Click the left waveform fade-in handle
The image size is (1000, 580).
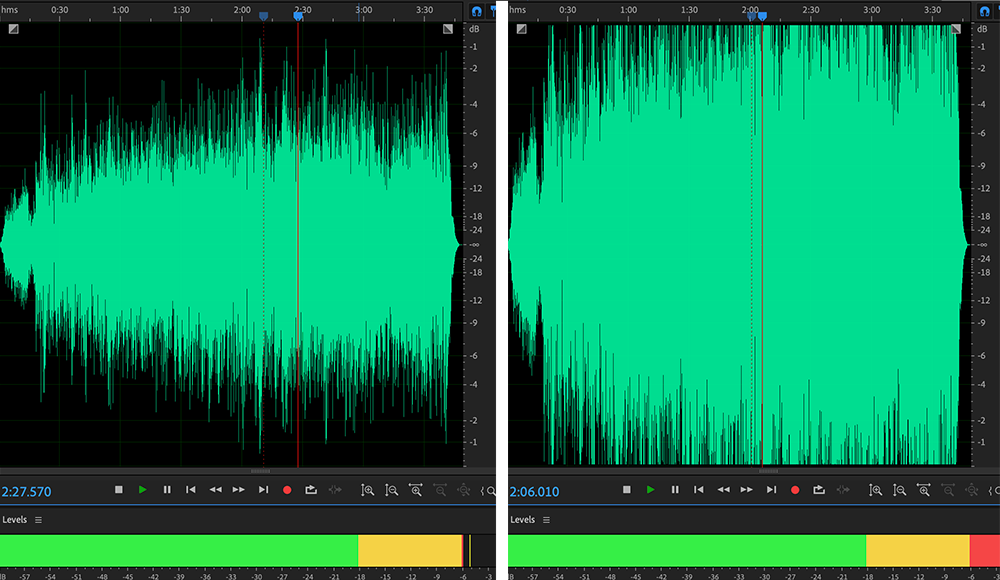(13, 29)
